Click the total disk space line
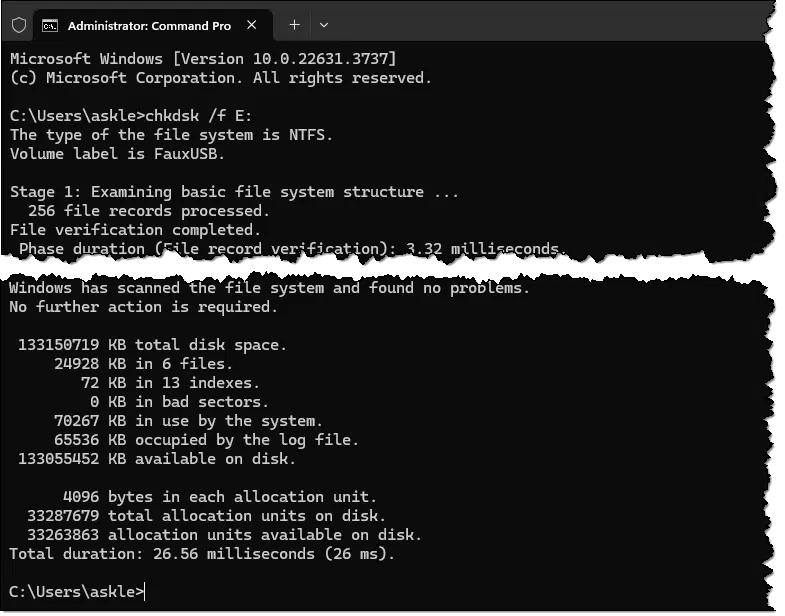 pos(152,345)
